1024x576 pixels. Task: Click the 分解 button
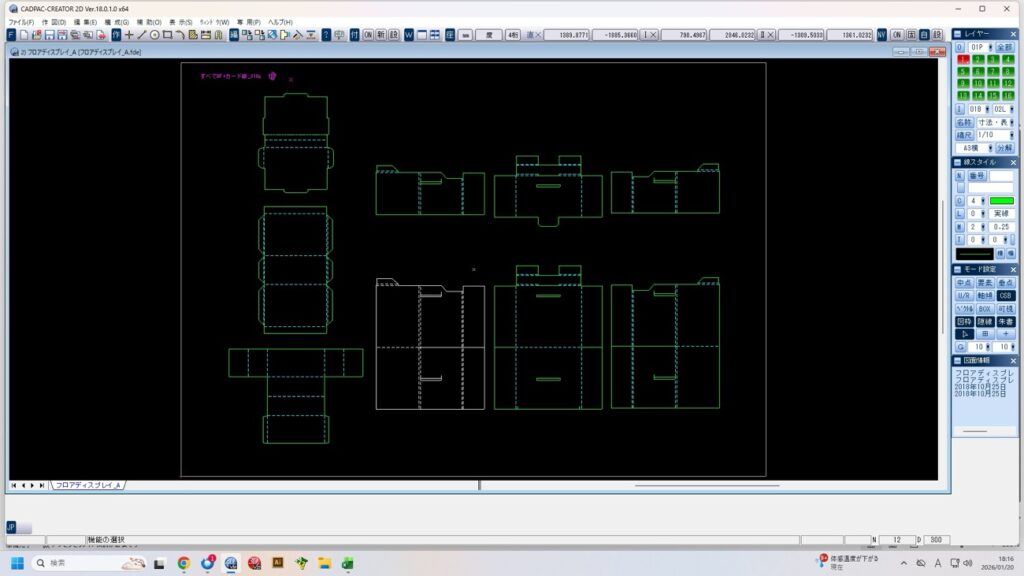(1005, 148)
